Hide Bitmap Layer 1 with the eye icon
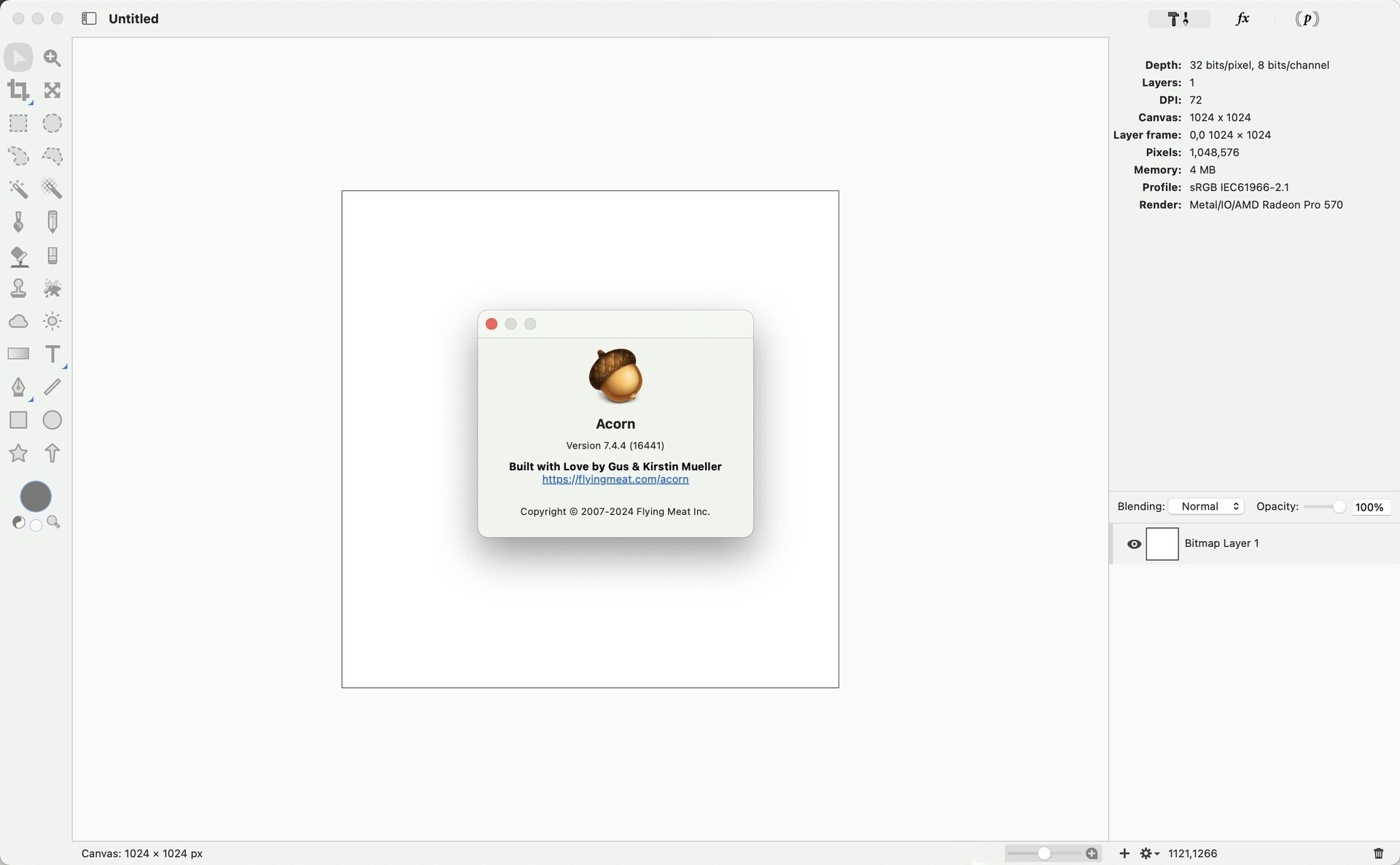The image size is (1400, 865). (1134, 544)
